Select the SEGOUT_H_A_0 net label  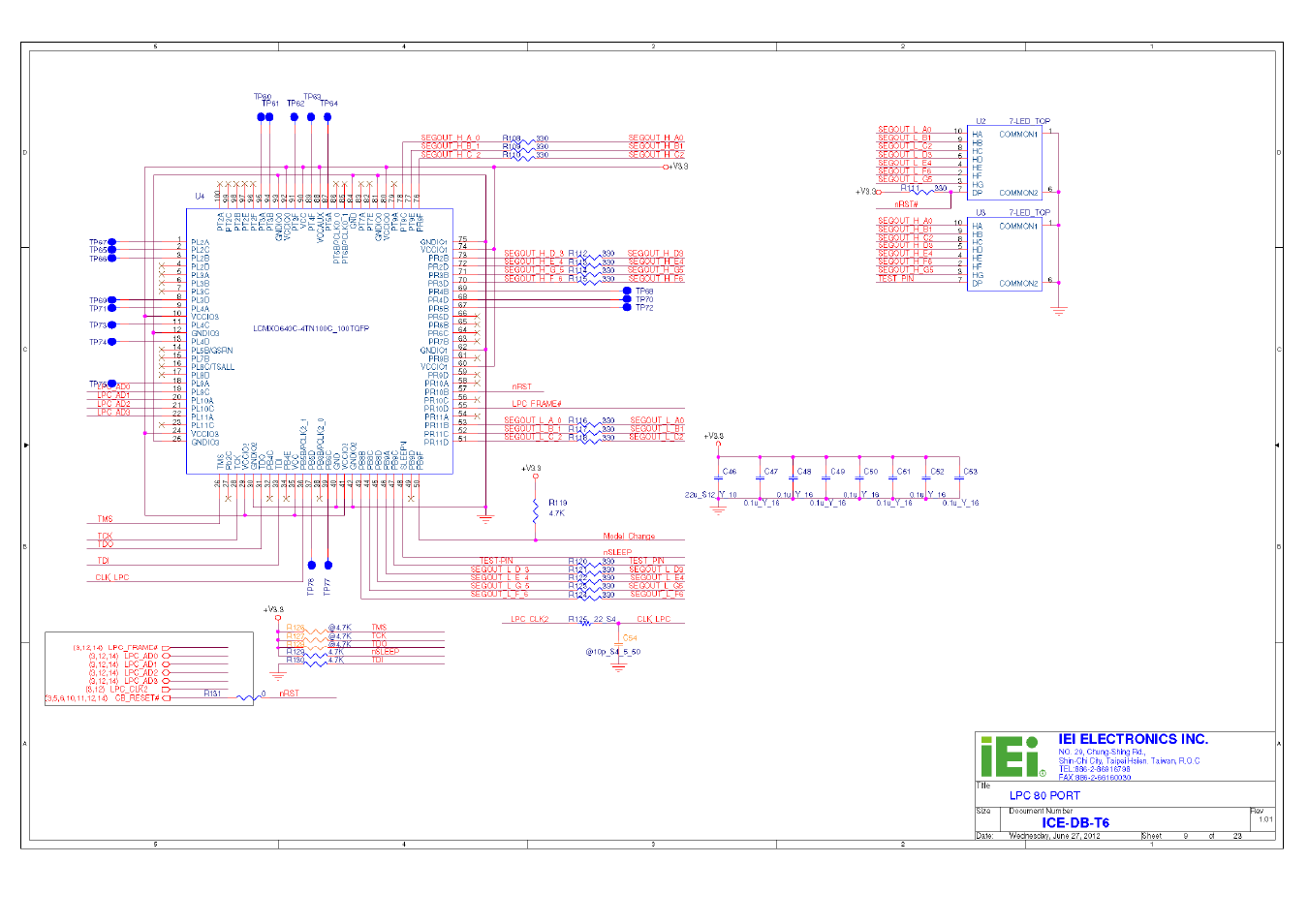tap(451, 138)
